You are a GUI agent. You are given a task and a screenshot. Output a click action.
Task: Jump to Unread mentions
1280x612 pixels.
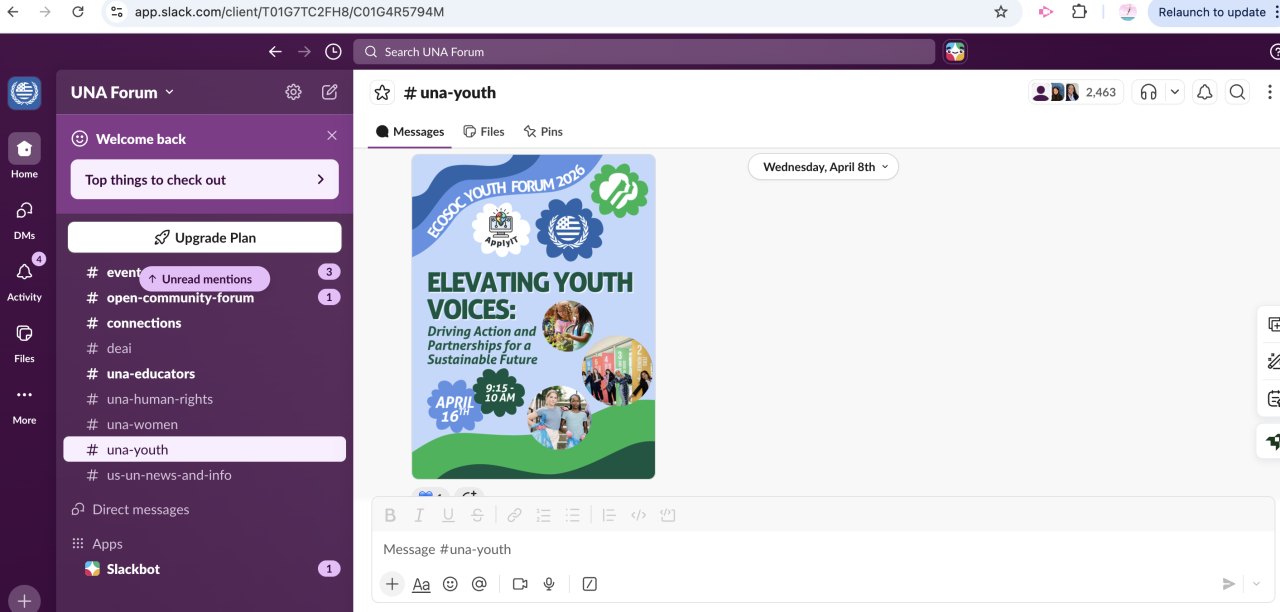click(204, 279)
